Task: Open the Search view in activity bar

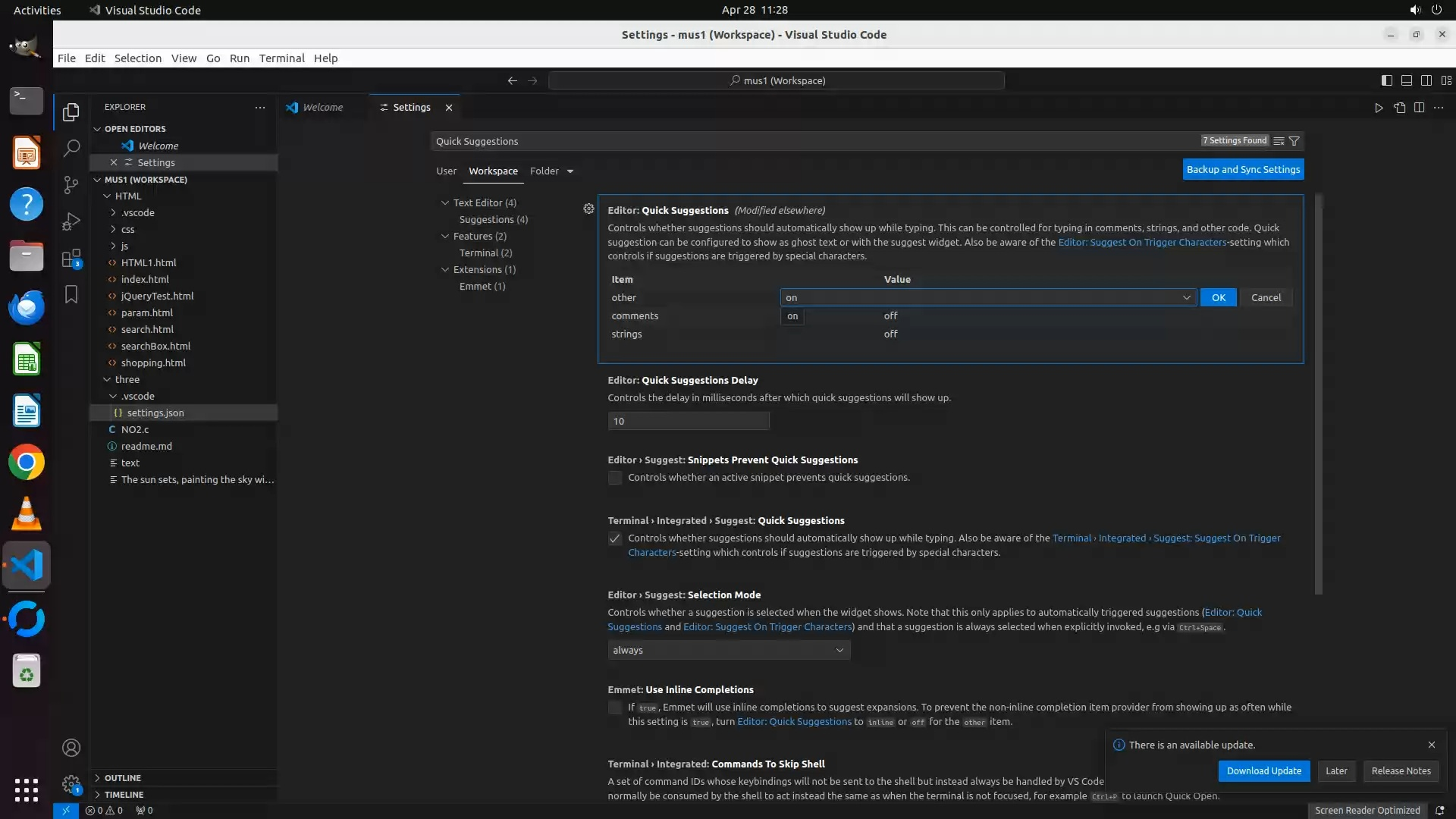Action: tap(71, 148)
